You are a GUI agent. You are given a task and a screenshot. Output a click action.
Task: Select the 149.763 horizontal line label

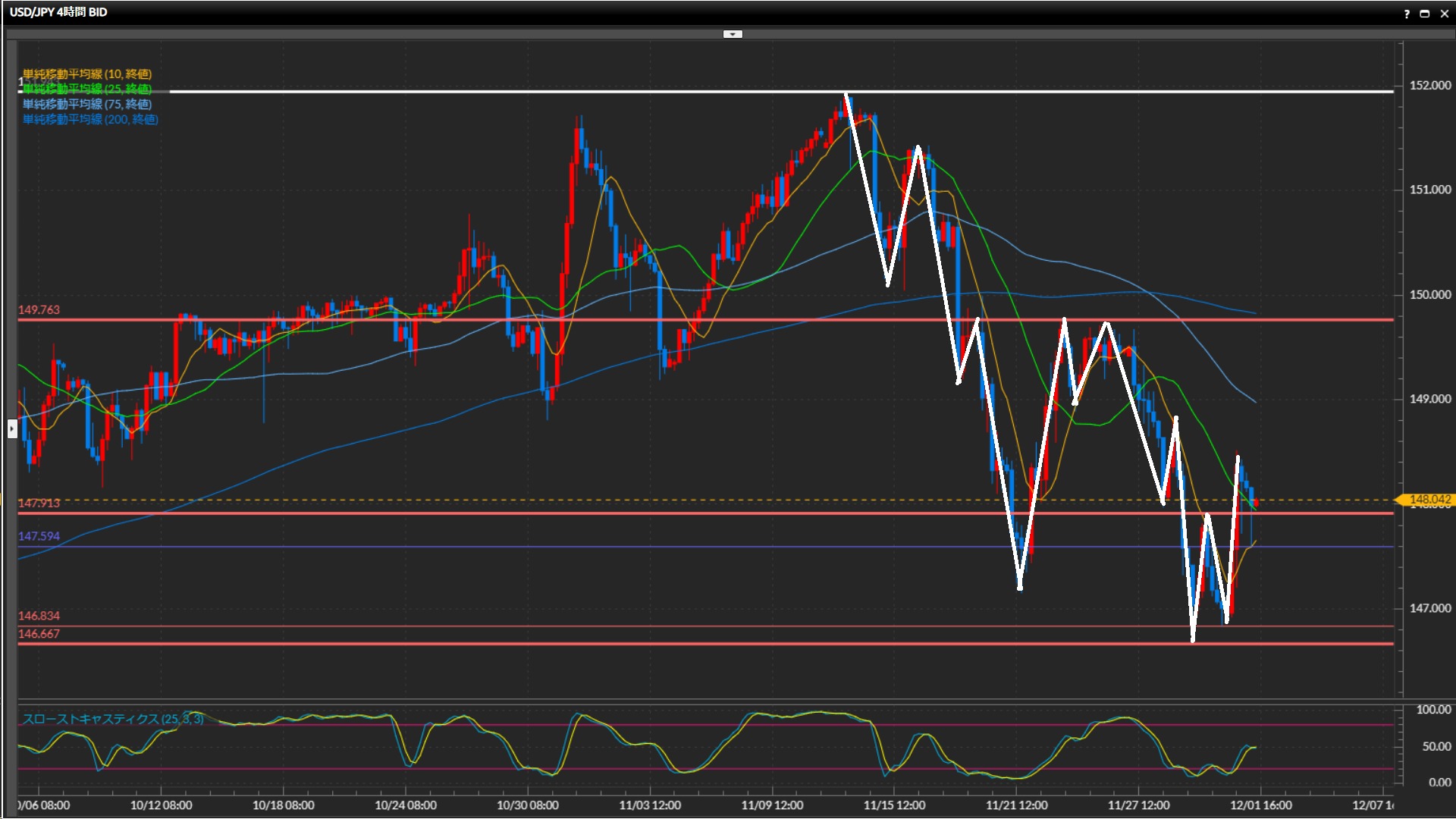tap(39, 310)
